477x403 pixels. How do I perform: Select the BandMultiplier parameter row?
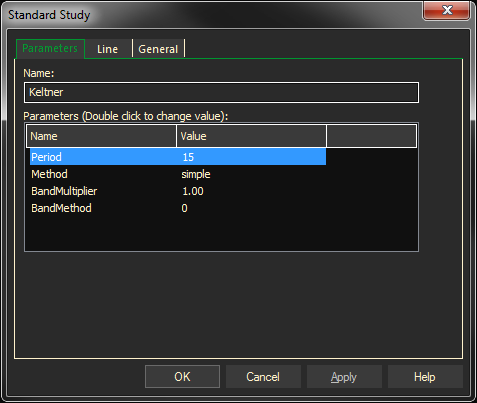(x=178, y=191)
